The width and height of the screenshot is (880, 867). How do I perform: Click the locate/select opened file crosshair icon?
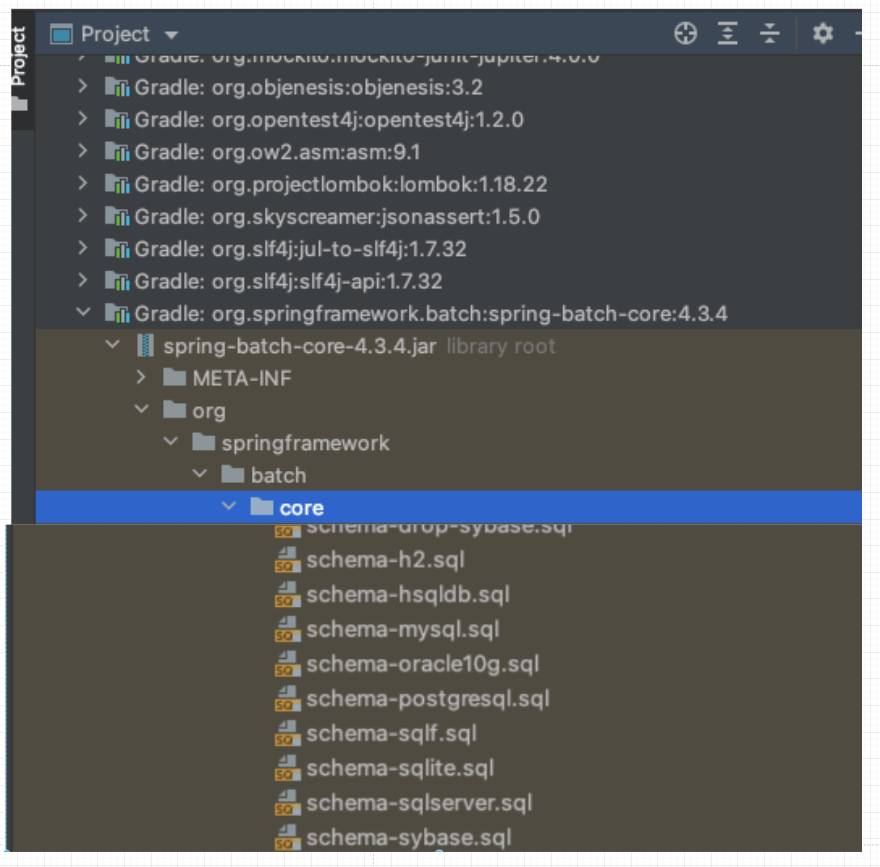pos(685,33)
